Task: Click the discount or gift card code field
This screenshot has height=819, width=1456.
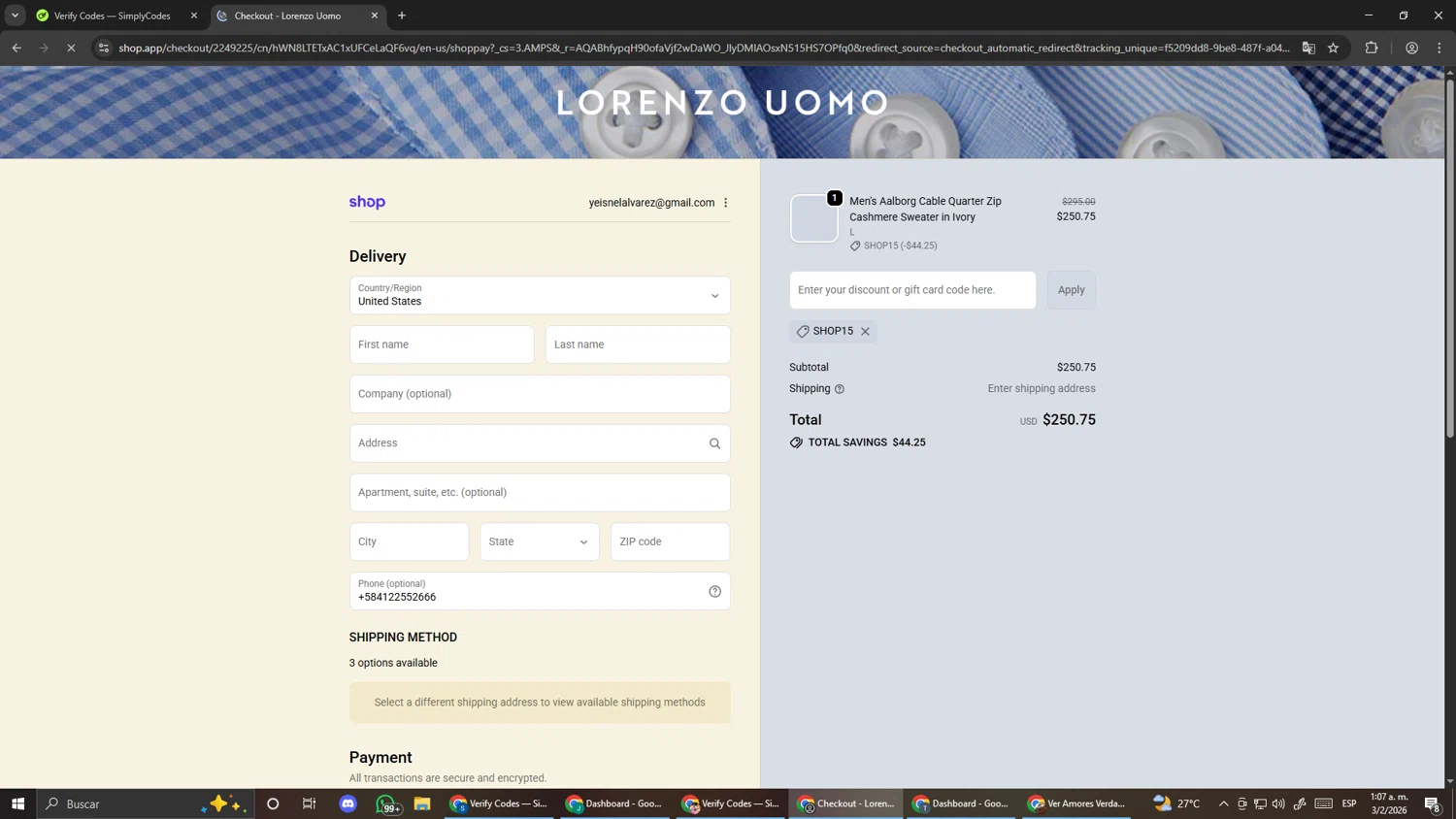Action: coord(912,290)
